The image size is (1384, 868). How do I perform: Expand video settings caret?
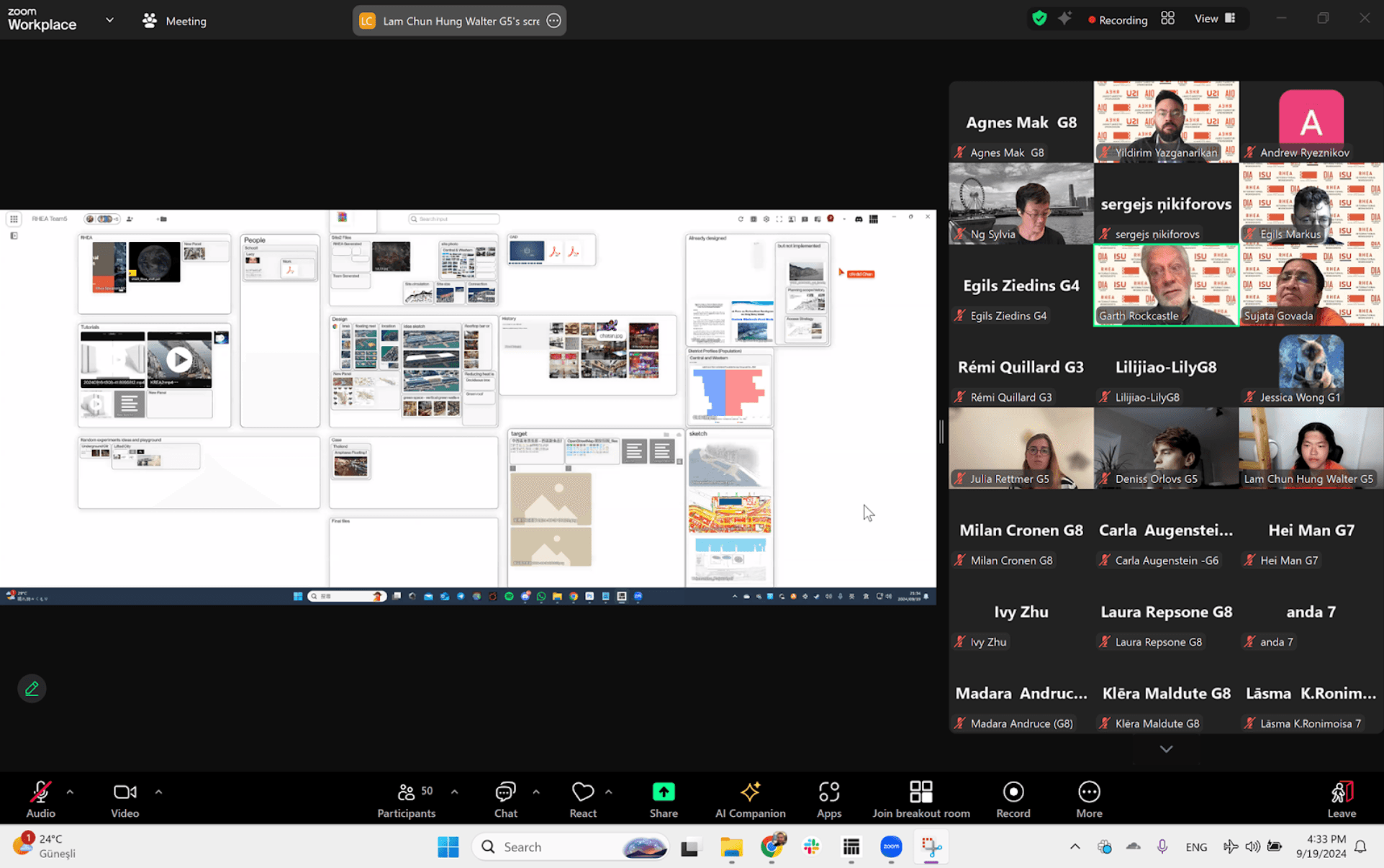(158, 792)
